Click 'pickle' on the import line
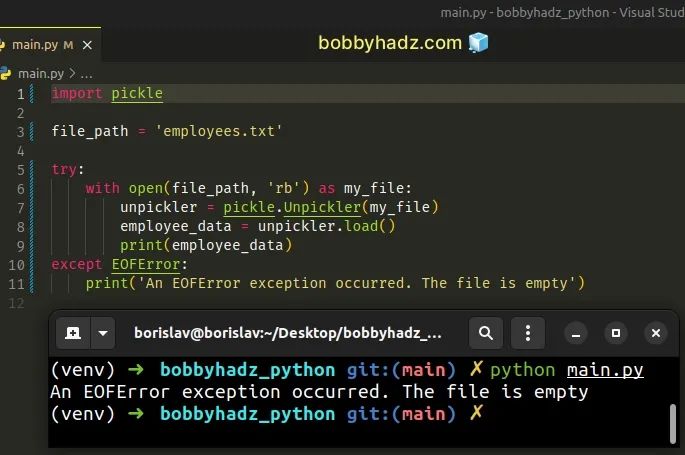Screen dimensions: 685x455 click(x=137, y=93)
